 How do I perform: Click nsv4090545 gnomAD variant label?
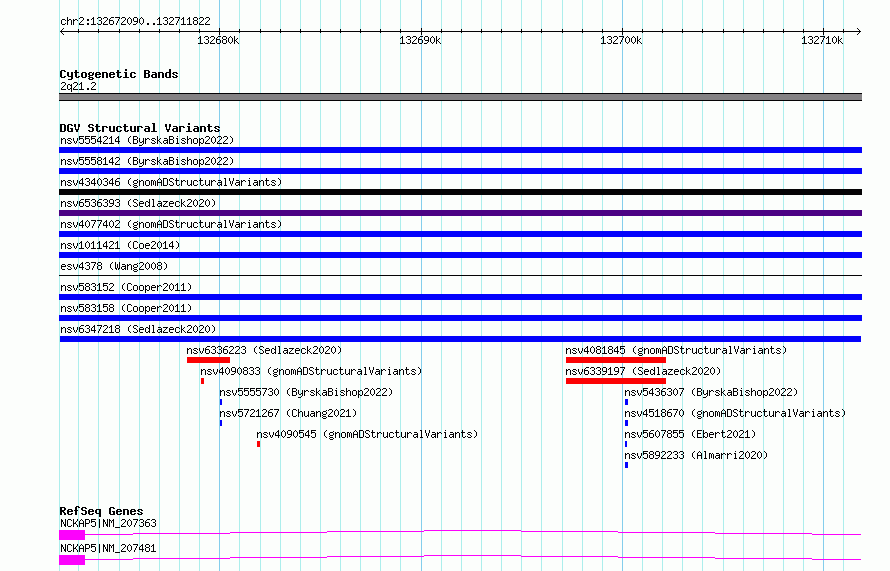367,434
